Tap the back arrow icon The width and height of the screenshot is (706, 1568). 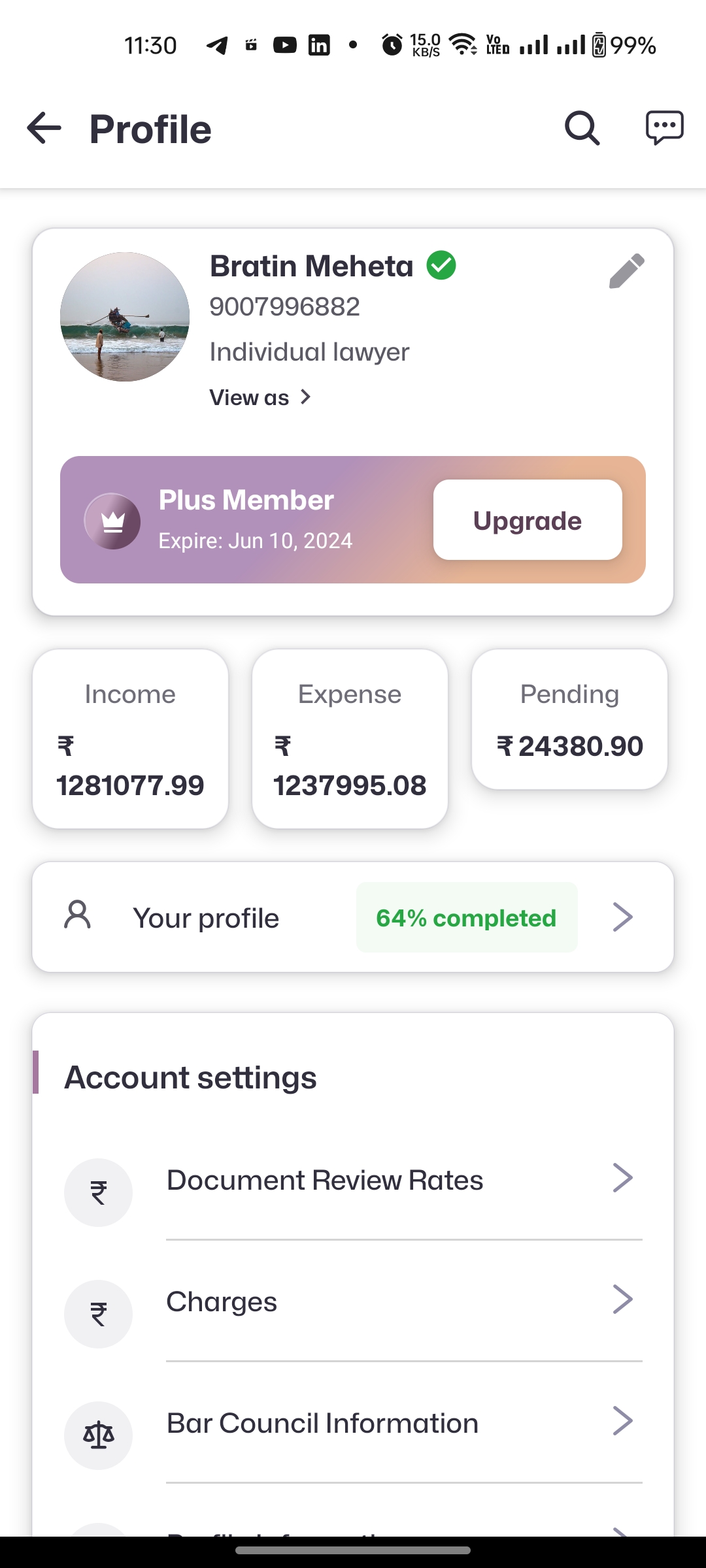[44, 128]
